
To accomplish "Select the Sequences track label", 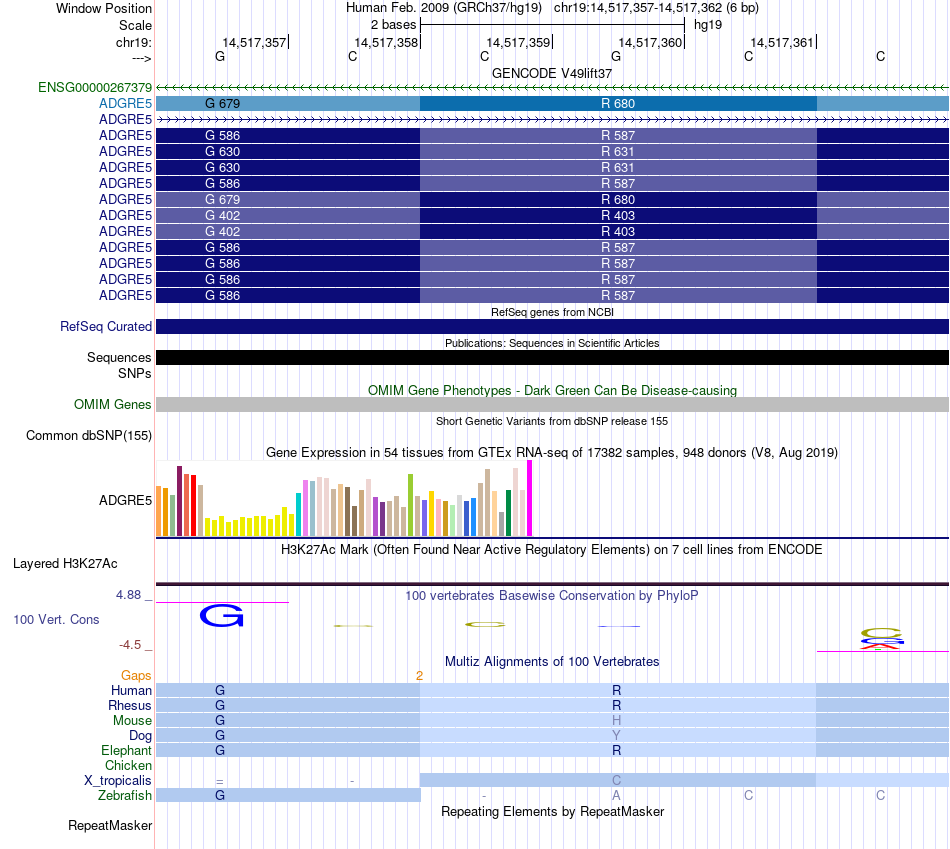I will click(x=119, y=357).
